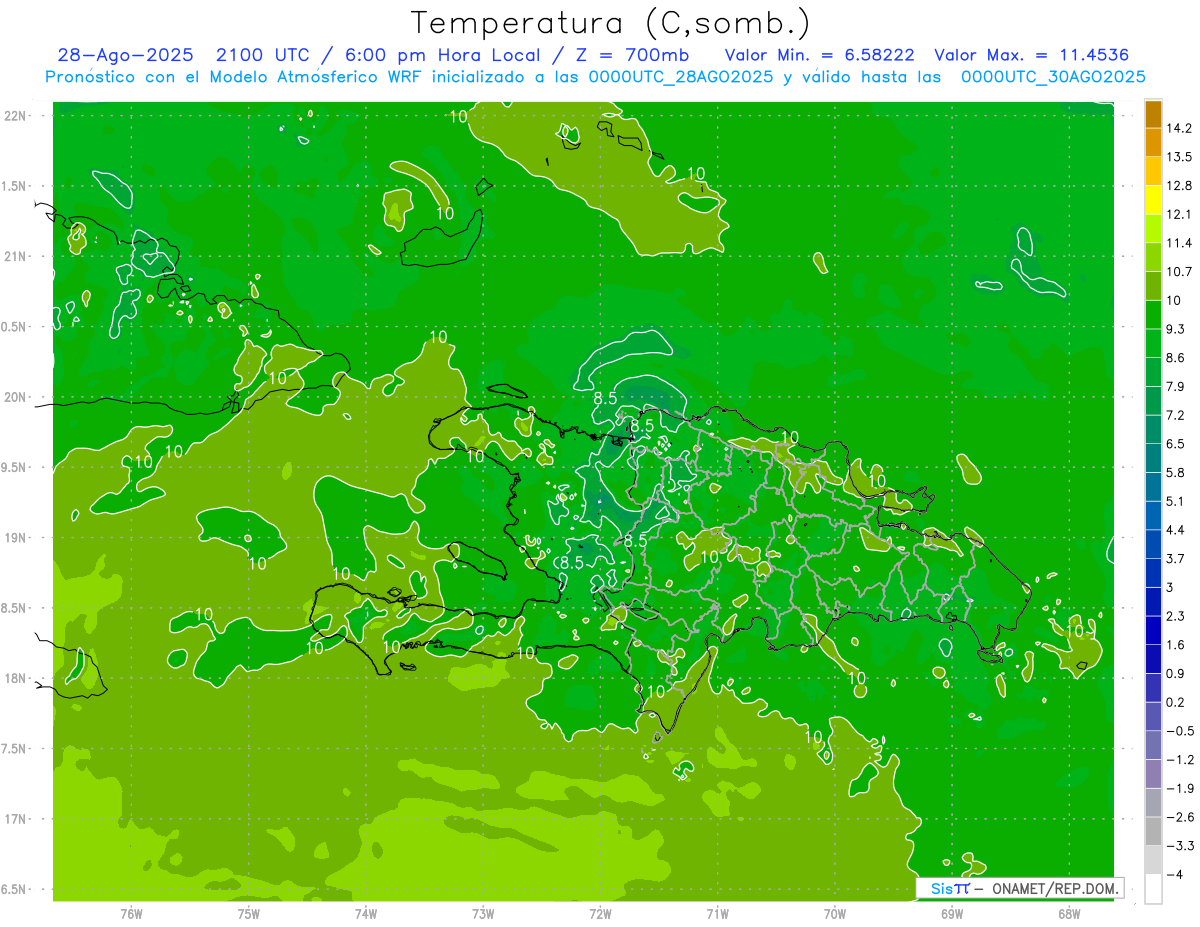The image size is (1200, 927).
Task: Click the "13.5" value on the color legend
Action: click(1179, 157)
